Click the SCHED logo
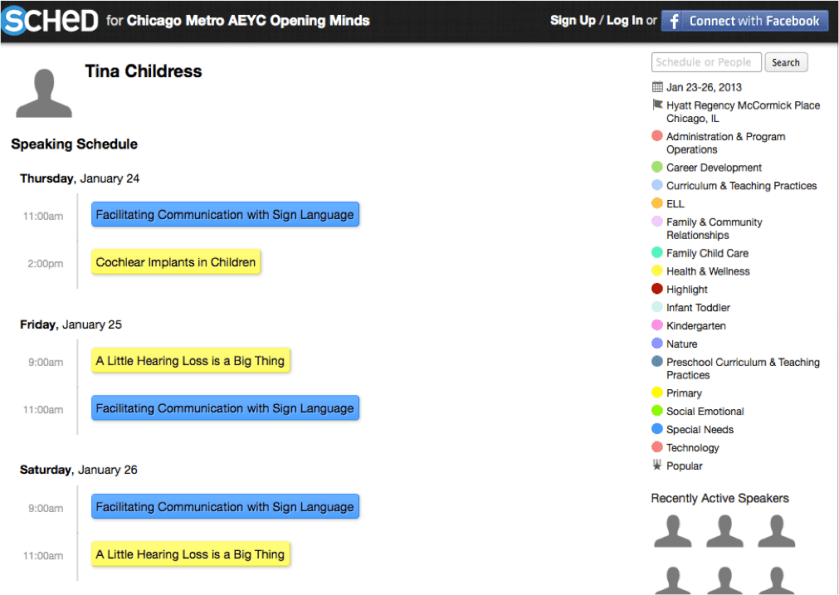The height and width of the screenshot is (595, 839). [50, 20]
